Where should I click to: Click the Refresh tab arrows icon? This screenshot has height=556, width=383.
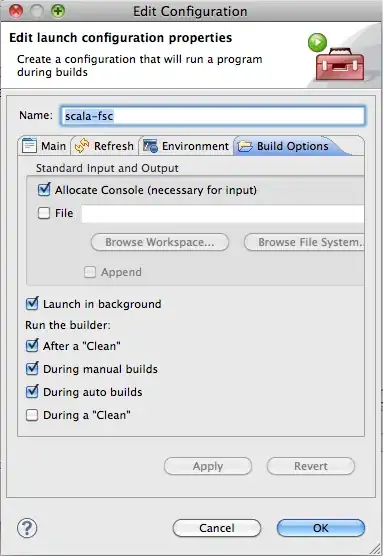pos(82,146)
